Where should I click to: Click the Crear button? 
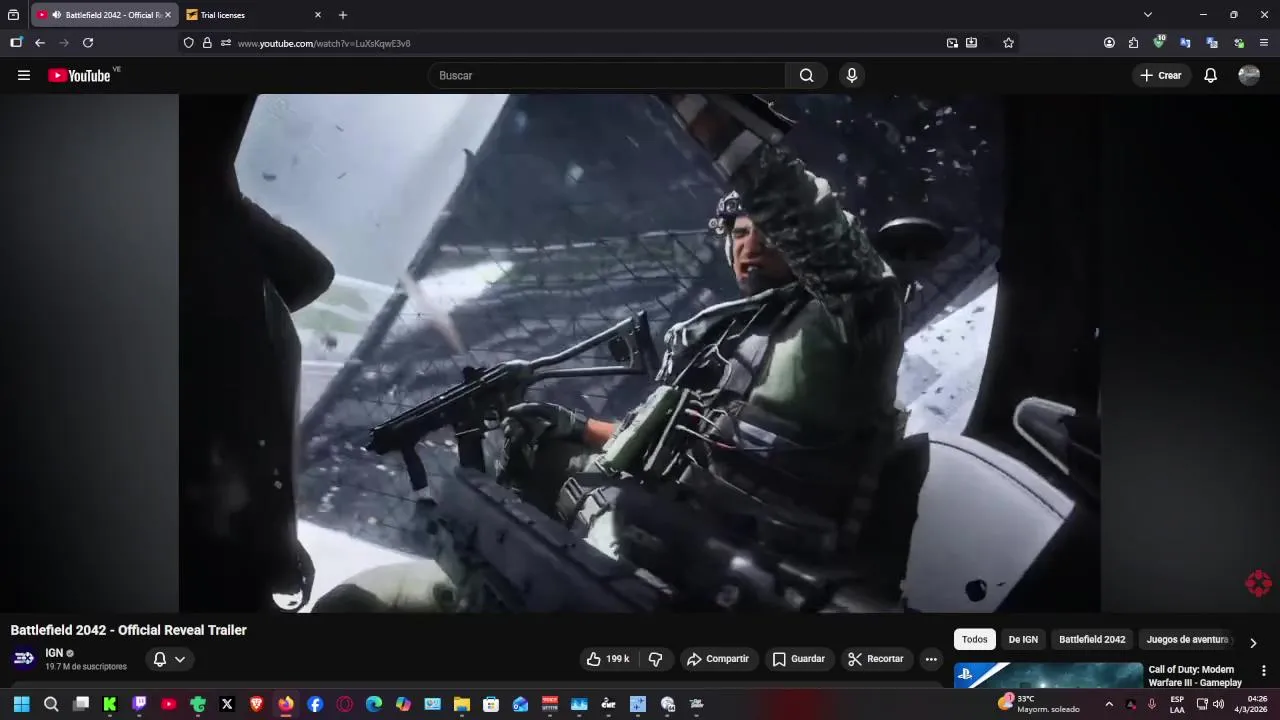[x=1161, y=75]
